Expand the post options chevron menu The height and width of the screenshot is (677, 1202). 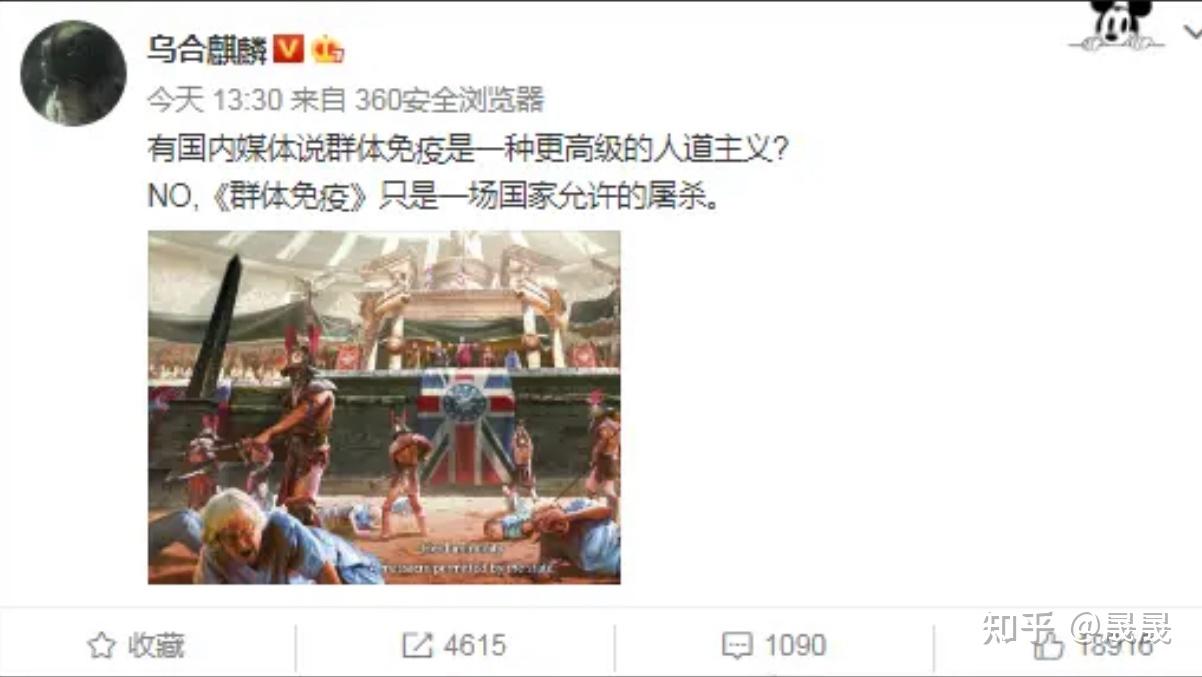(x=1192, y=32)
